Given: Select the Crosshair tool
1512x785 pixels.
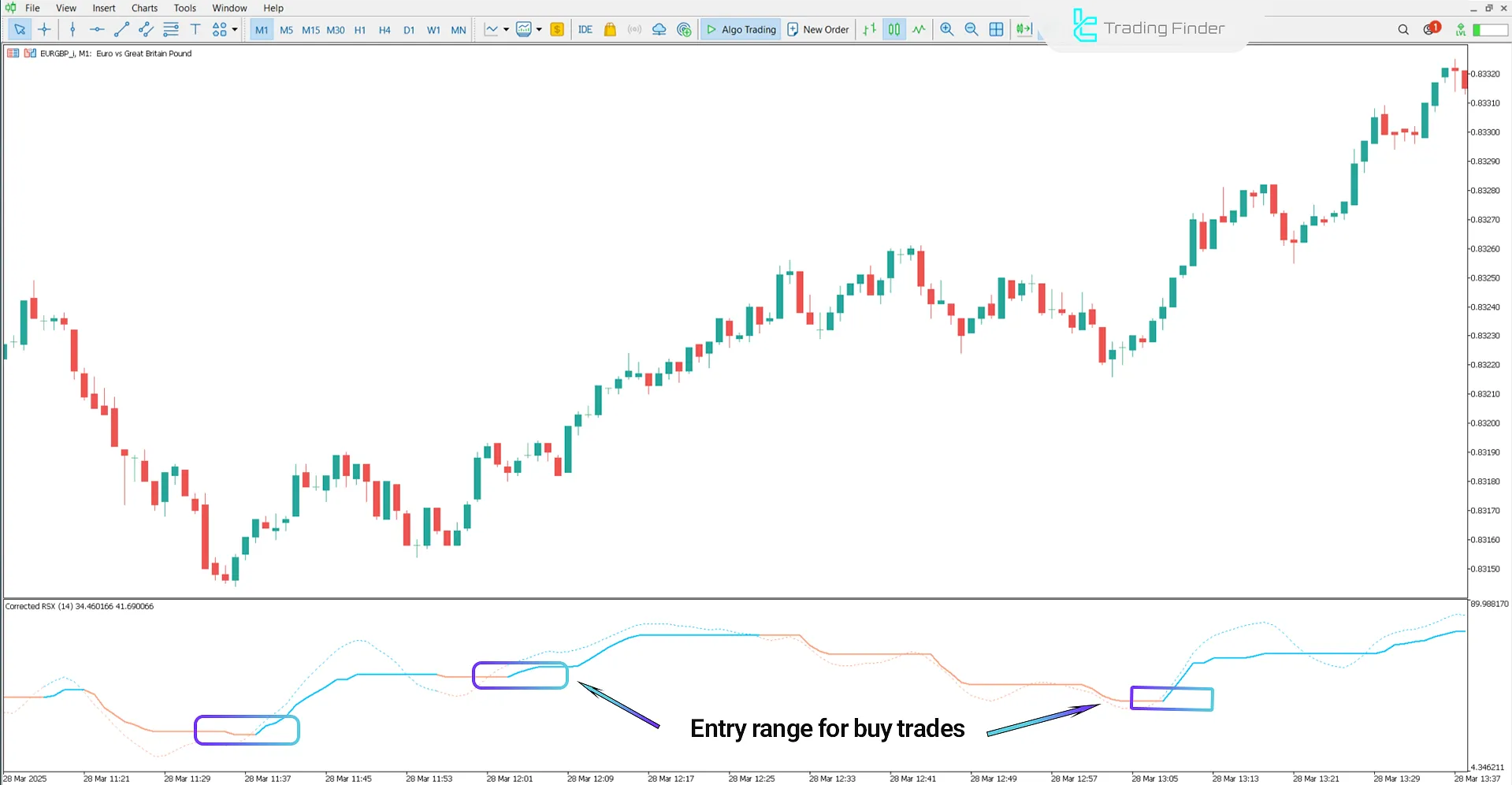Looking at the screenshot, I should pyautogui.click(x=44, y=29).
